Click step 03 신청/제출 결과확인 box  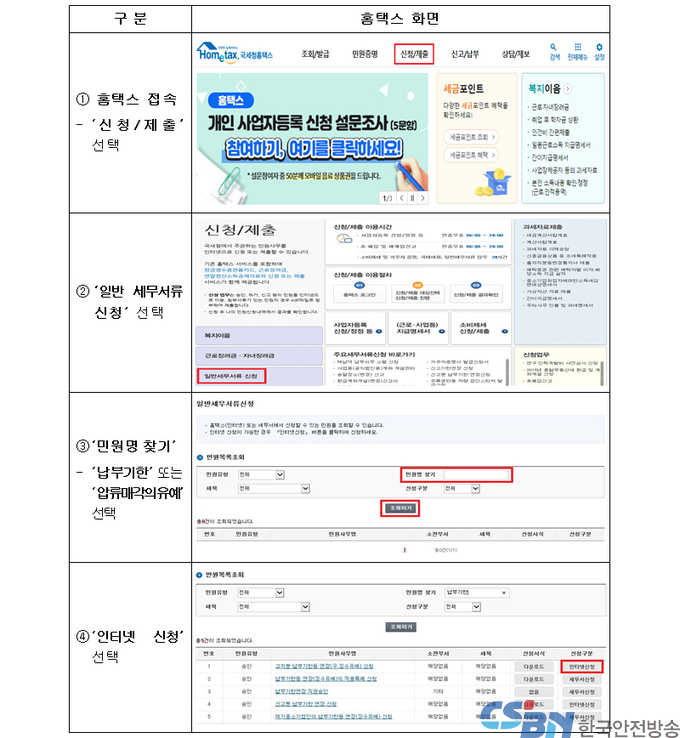pyautogui.click(x=476, y=294)
